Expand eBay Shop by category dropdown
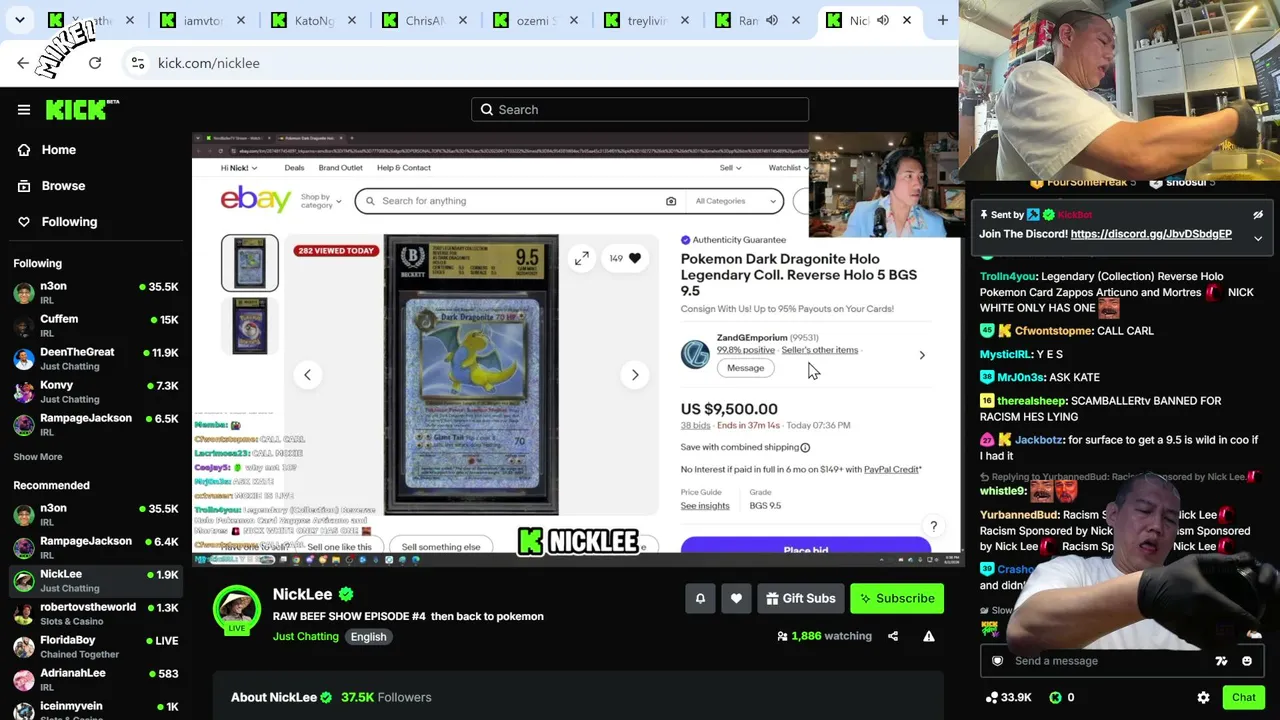 pyautogui.click(x=320, y=201)
